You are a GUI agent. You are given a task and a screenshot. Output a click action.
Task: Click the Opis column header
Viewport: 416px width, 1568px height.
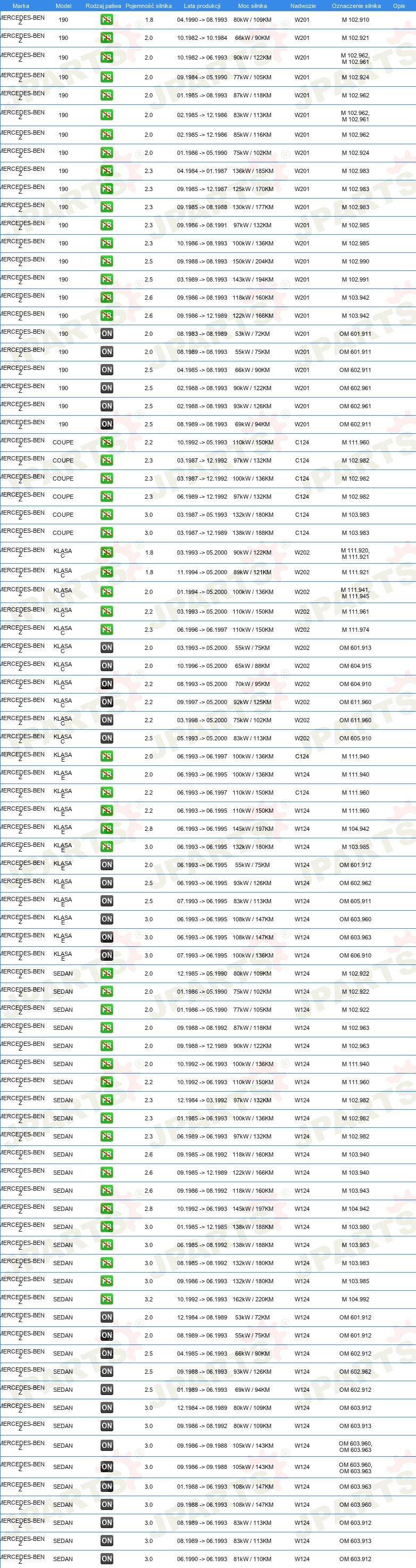point(399,5)
